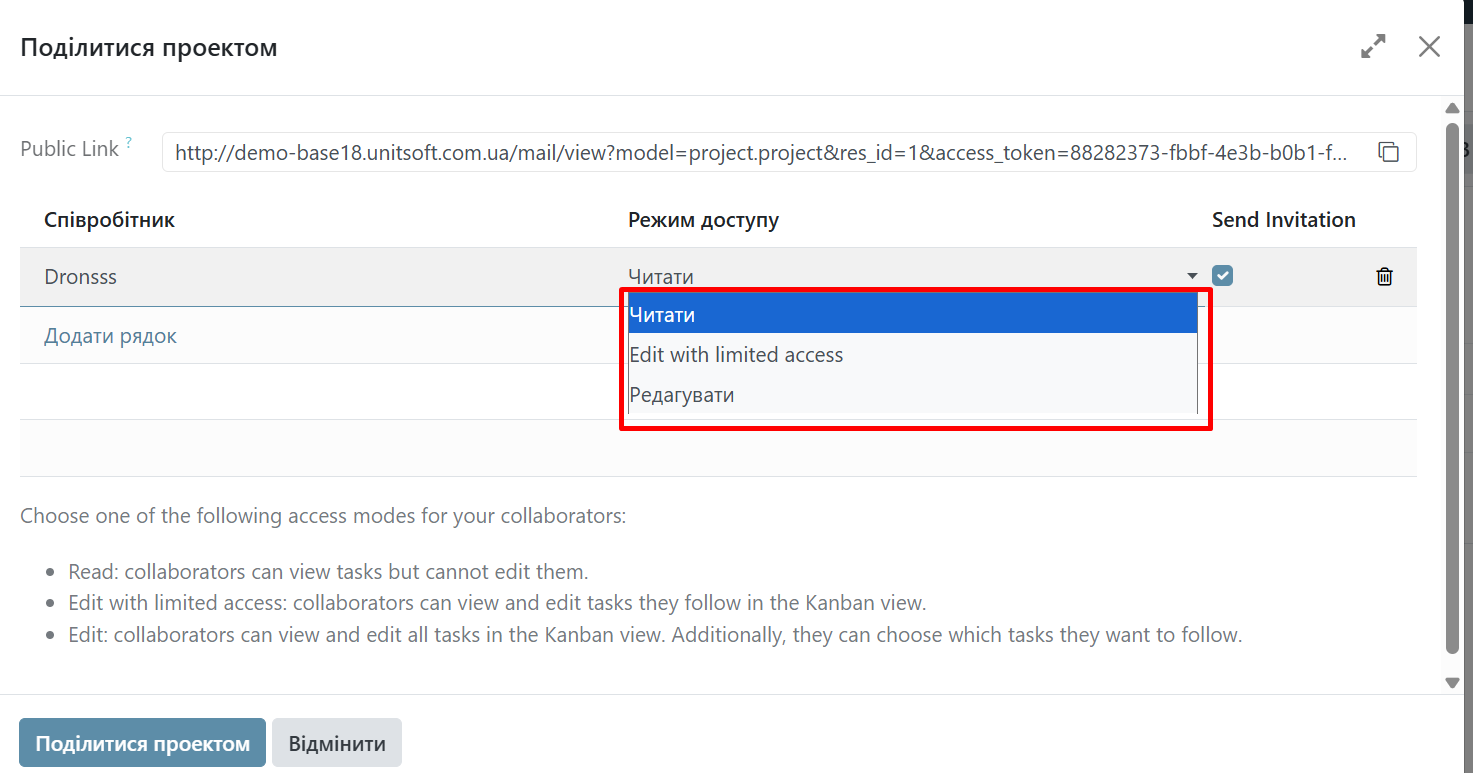Select the Dronsss collaborator cell
This screenshot has width=1473, height=773.
pyautogui.click(x=81, y=277)
